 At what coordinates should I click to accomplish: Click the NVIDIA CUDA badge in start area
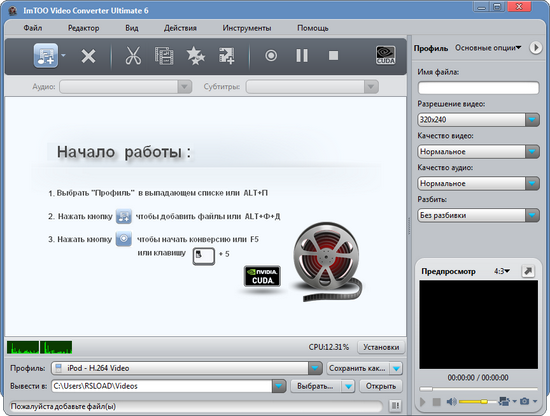262,276
